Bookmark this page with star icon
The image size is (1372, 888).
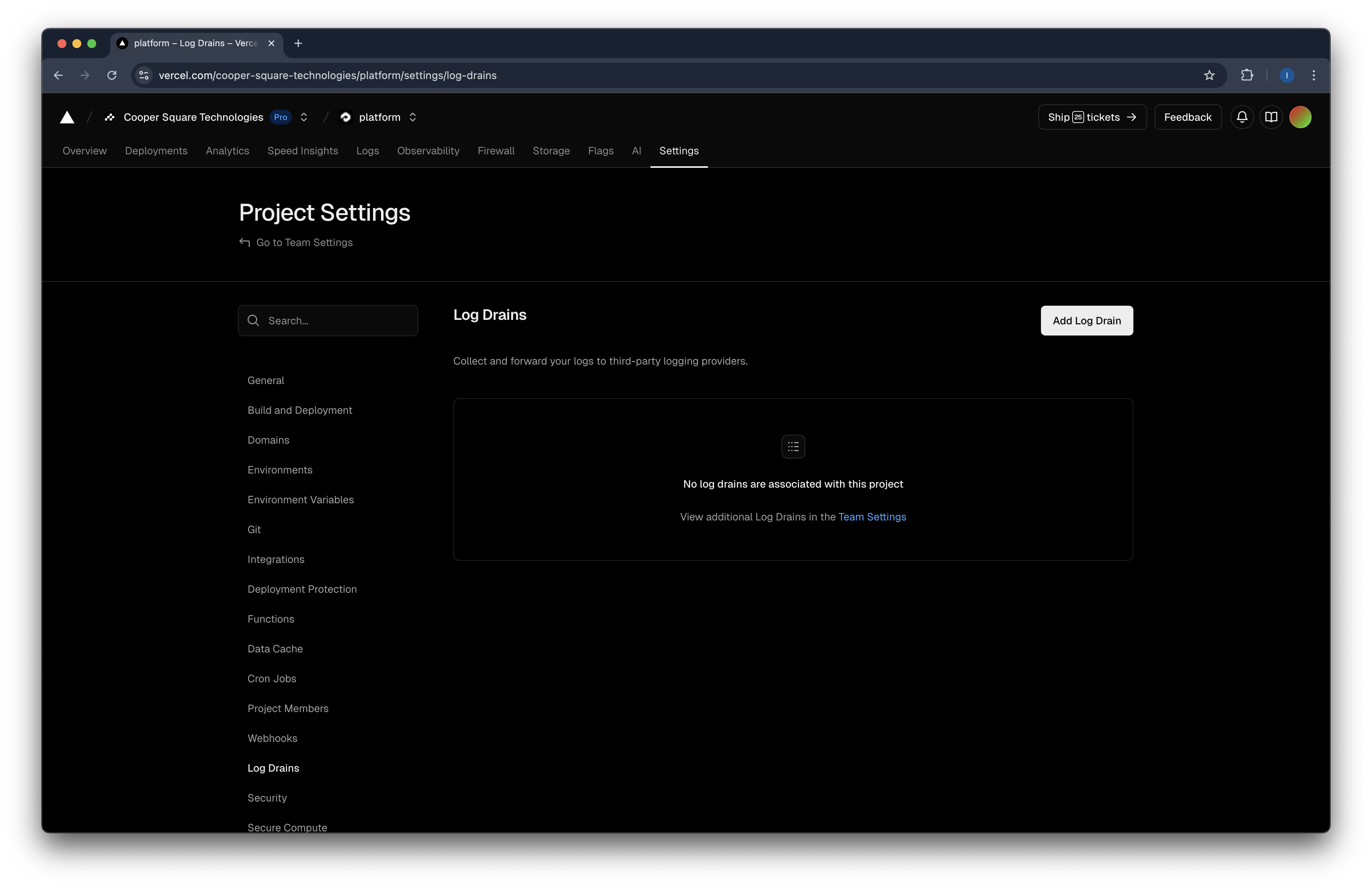(1209, 75)
